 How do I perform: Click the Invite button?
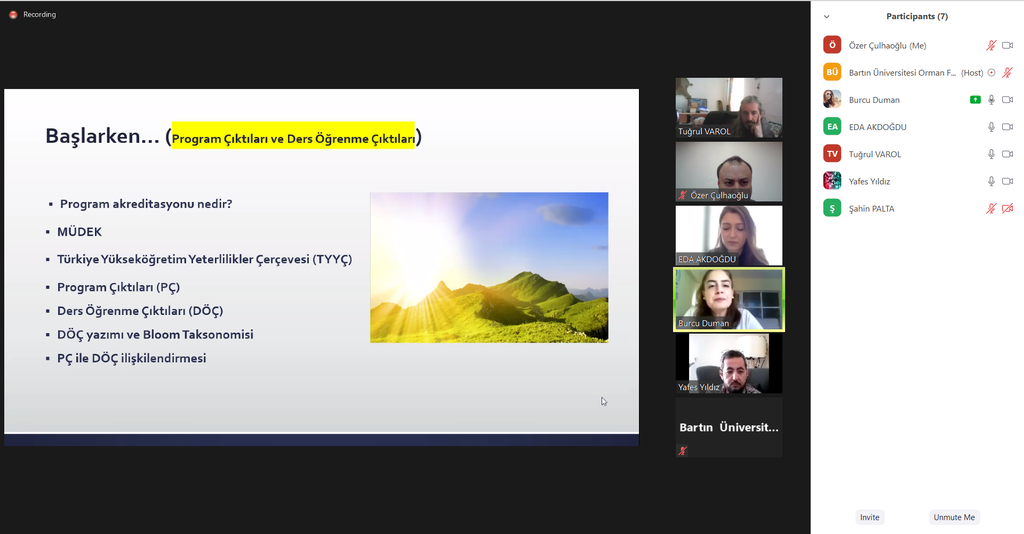click(869, 517)
